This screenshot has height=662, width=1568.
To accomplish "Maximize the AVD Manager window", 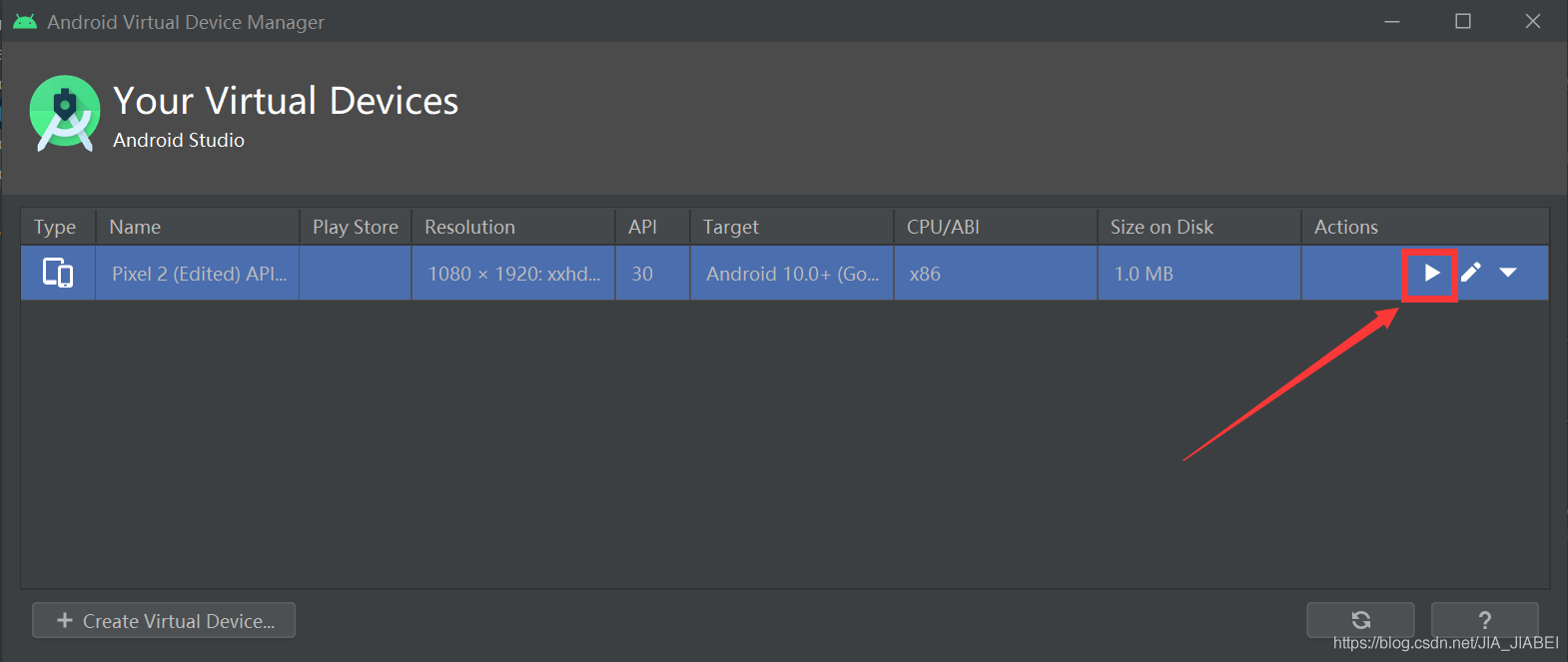I will pos(1463,21).
